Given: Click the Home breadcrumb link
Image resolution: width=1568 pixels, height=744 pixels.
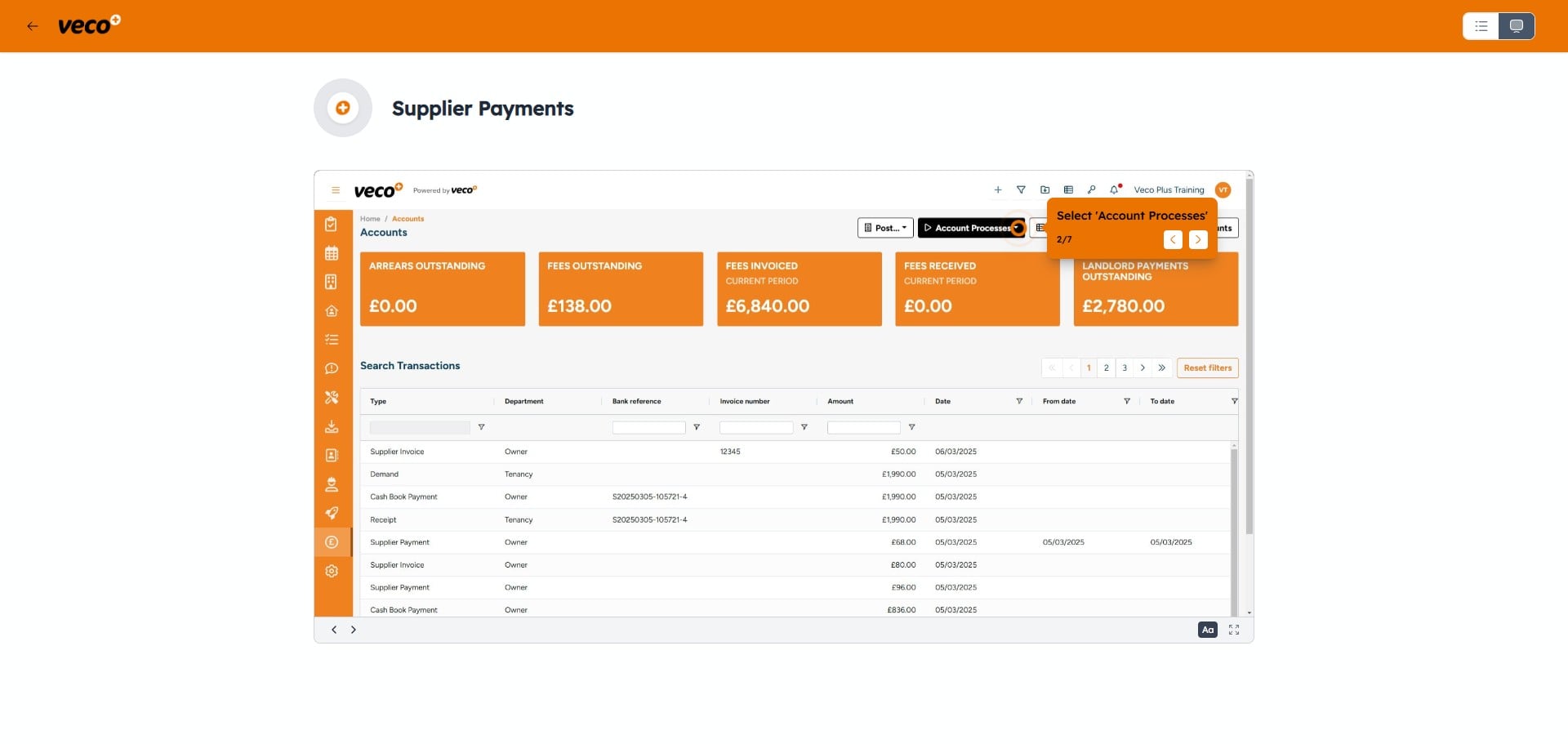Looking at the screenshot, I should (370, 219).
